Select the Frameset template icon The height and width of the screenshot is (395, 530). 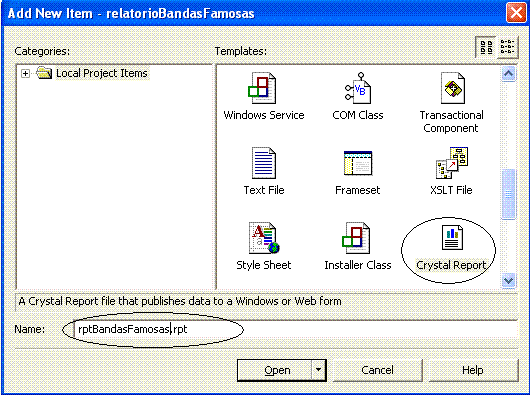(x=358, y=163)
